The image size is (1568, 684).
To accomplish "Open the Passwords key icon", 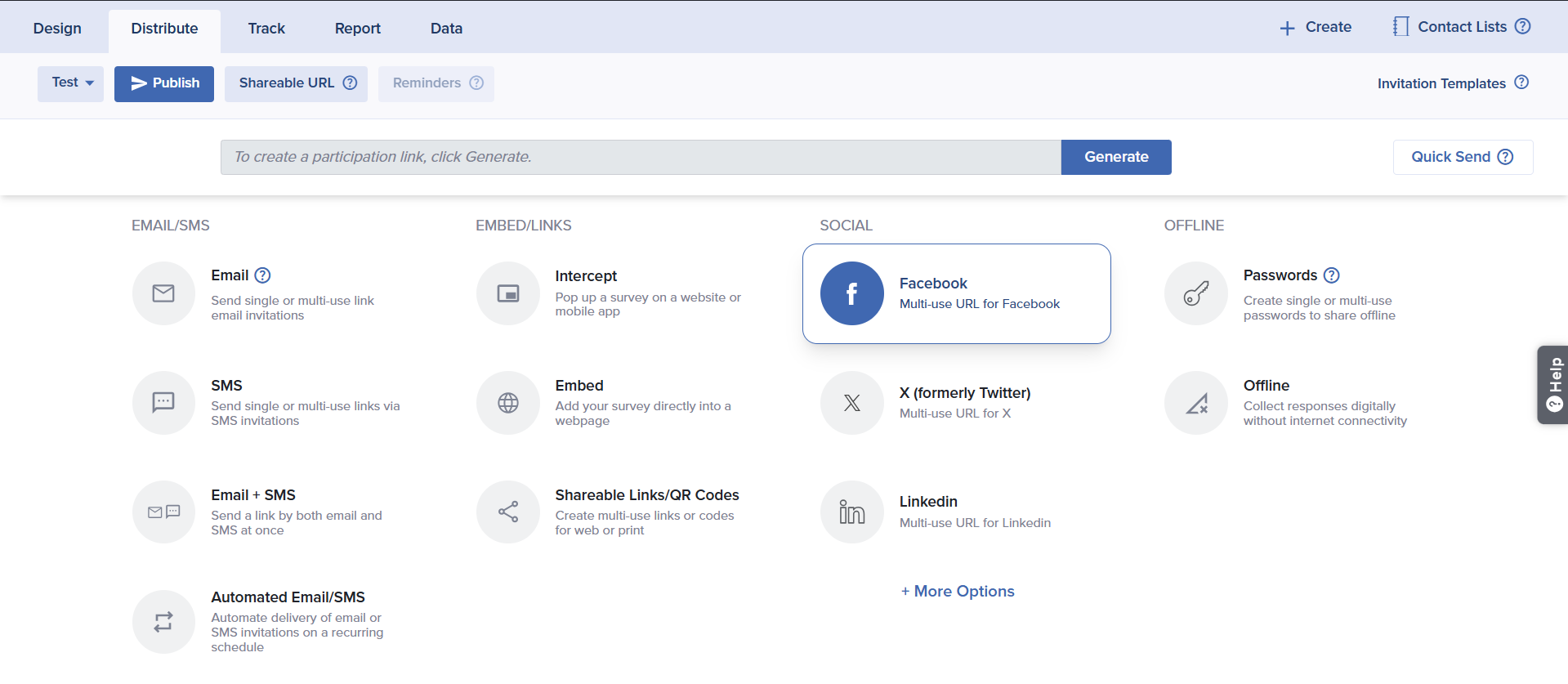I will [x=1195, y=293].
